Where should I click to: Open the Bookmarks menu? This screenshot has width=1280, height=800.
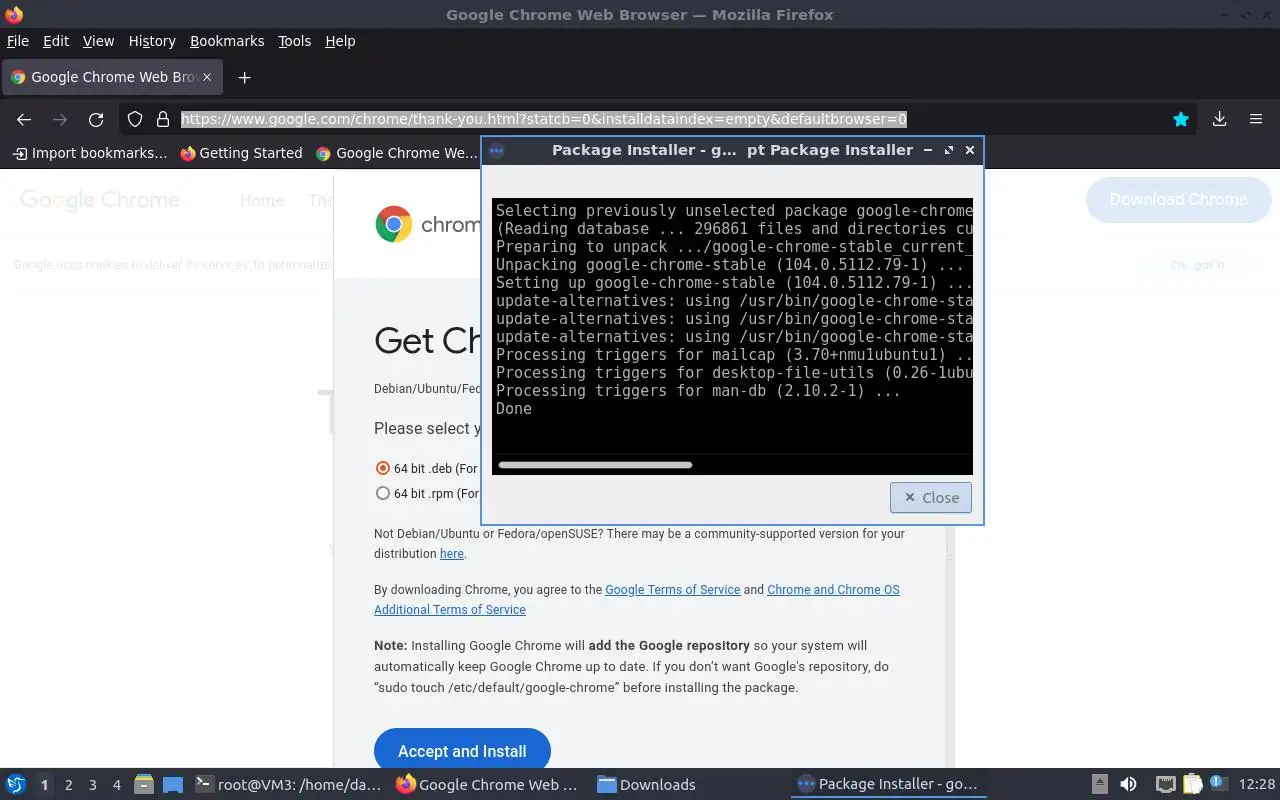pyautogui.click(x=227, y=41)
